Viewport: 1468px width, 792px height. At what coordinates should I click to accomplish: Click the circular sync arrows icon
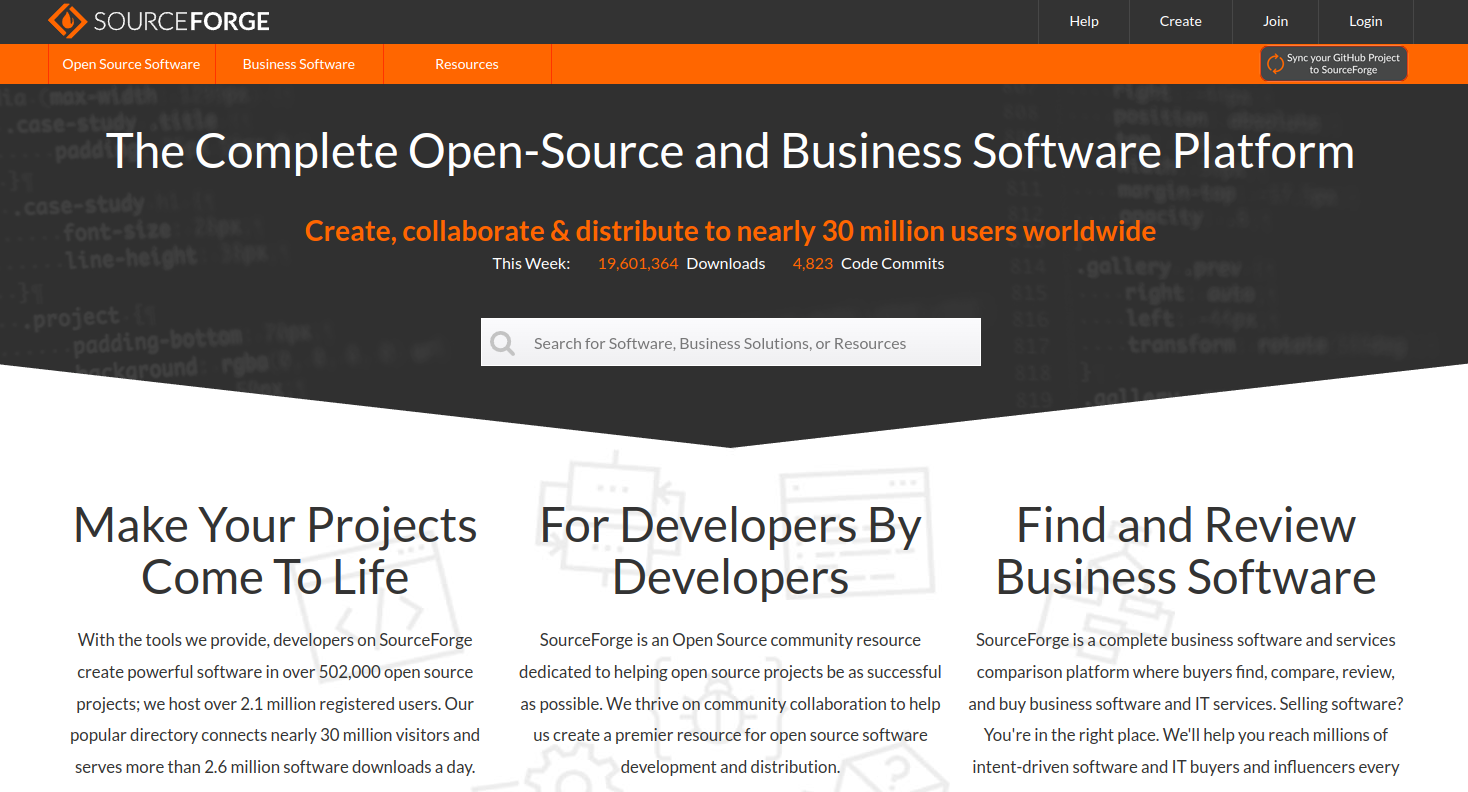pos(1275,64)
